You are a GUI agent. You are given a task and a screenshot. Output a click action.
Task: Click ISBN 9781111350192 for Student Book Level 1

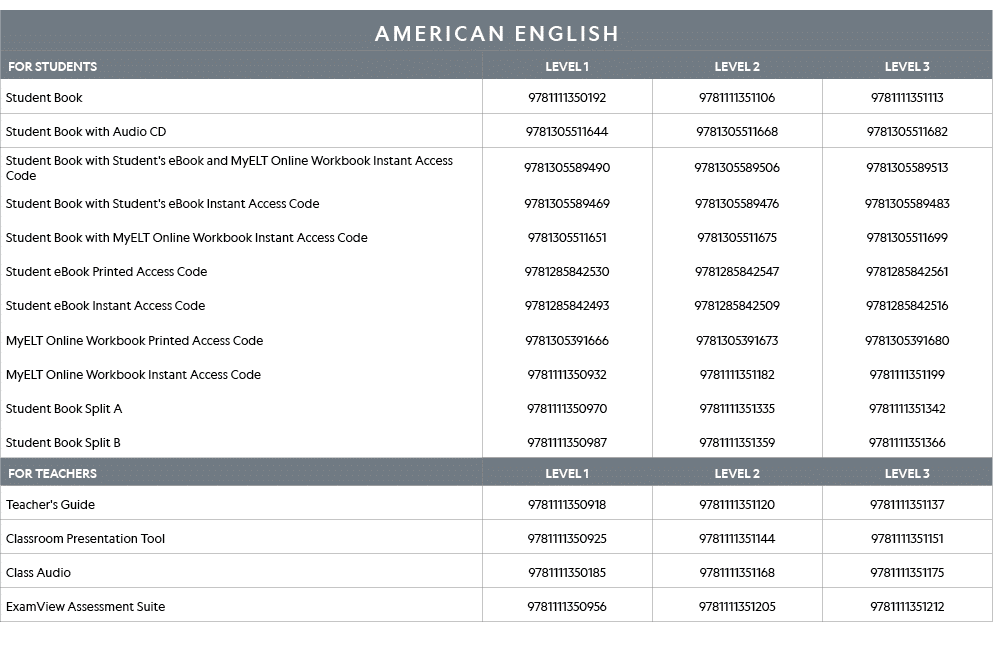pyautogui.click(x=567, y=98)
